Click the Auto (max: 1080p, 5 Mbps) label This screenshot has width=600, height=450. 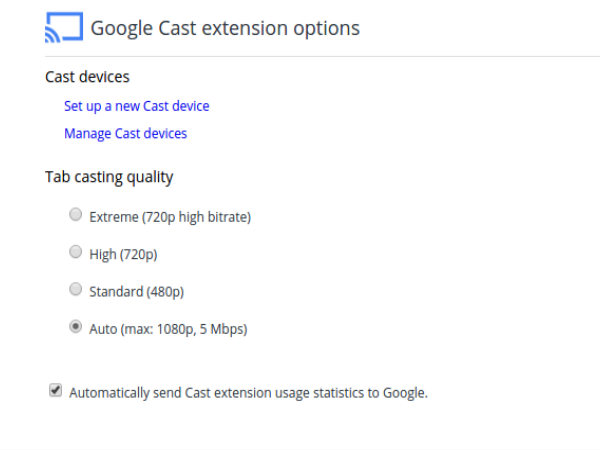click(x=168, y=329)
